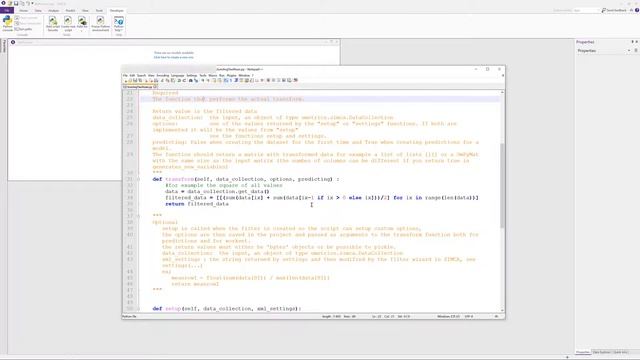640x360 pixels.
Task: Open the collapsed Favorites side panel tab
Action: 4,46
